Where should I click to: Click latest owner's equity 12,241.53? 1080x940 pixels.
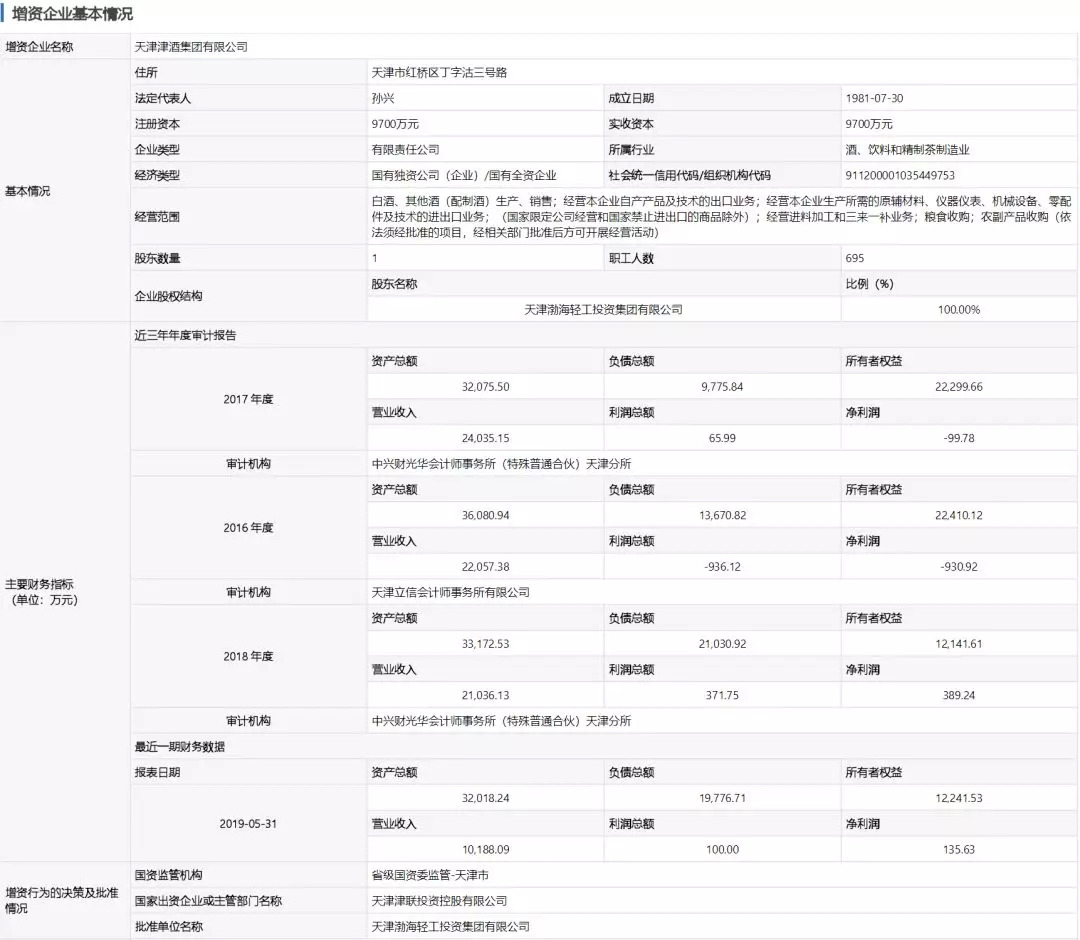[959, 798]
